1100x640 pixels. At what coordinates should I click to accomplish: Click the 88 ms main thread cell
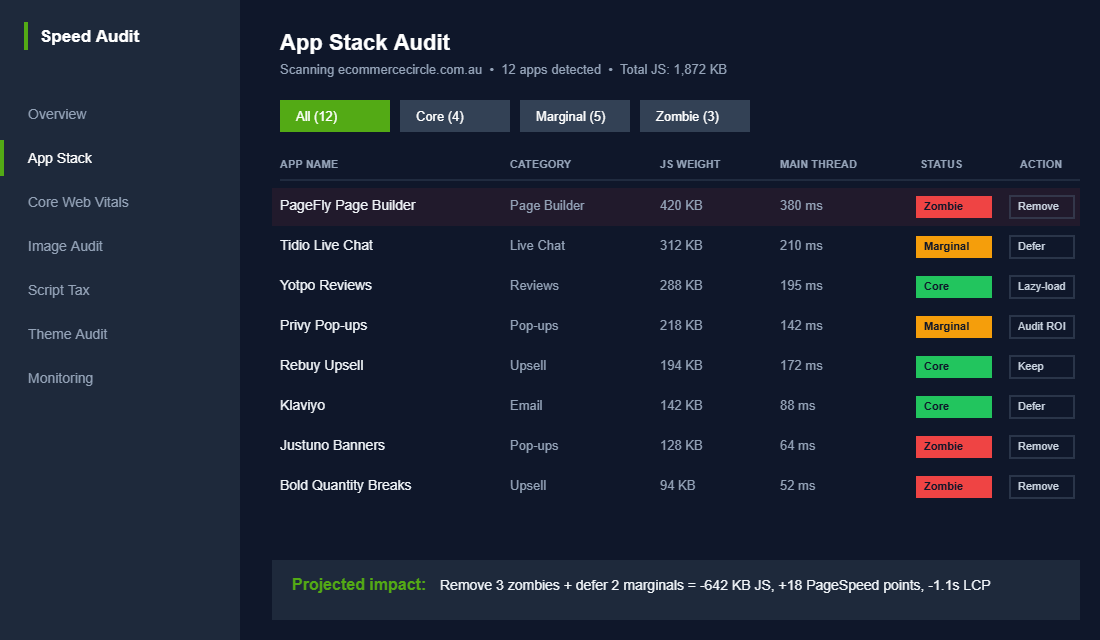[x=797, y=406]
